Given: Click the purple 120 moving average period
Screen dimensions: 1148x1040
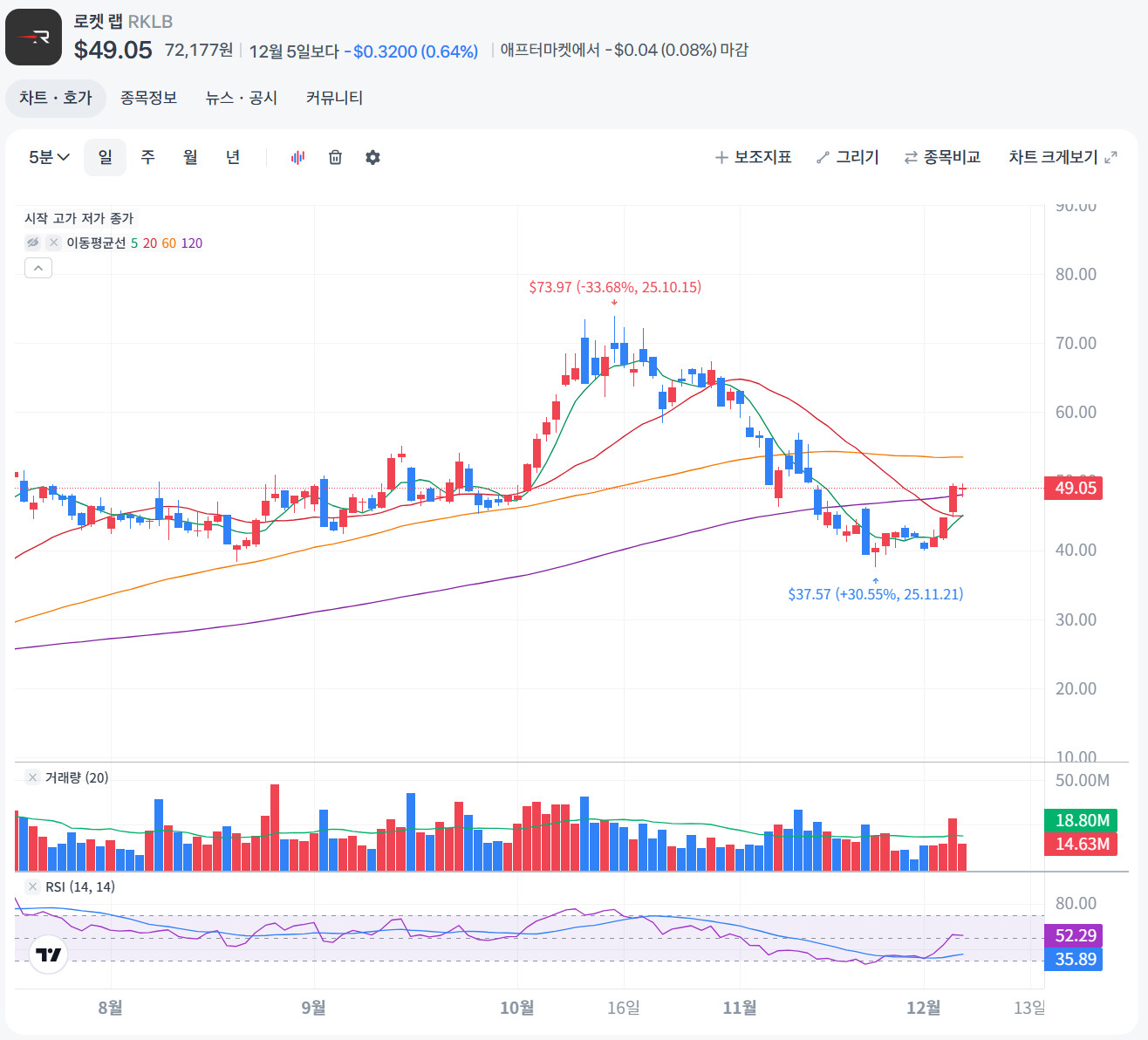Looking at the screenshot, I should (x=192, y=243).
